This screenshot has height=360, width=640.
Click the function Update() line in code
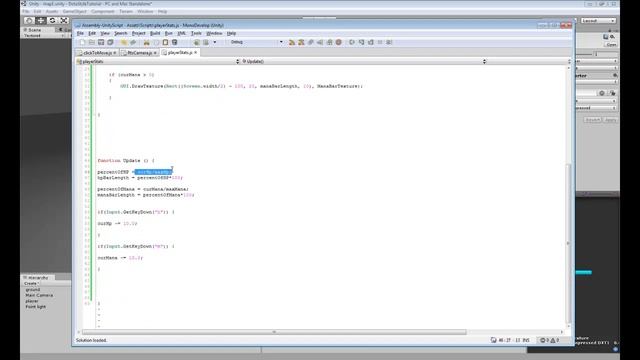[x=126, y=160]
